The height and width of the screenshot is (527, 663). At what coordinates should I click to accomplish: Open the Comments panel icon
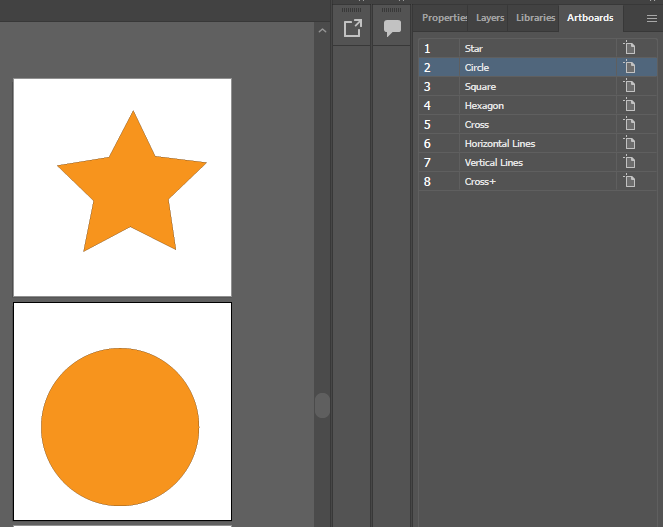(392, 28)
